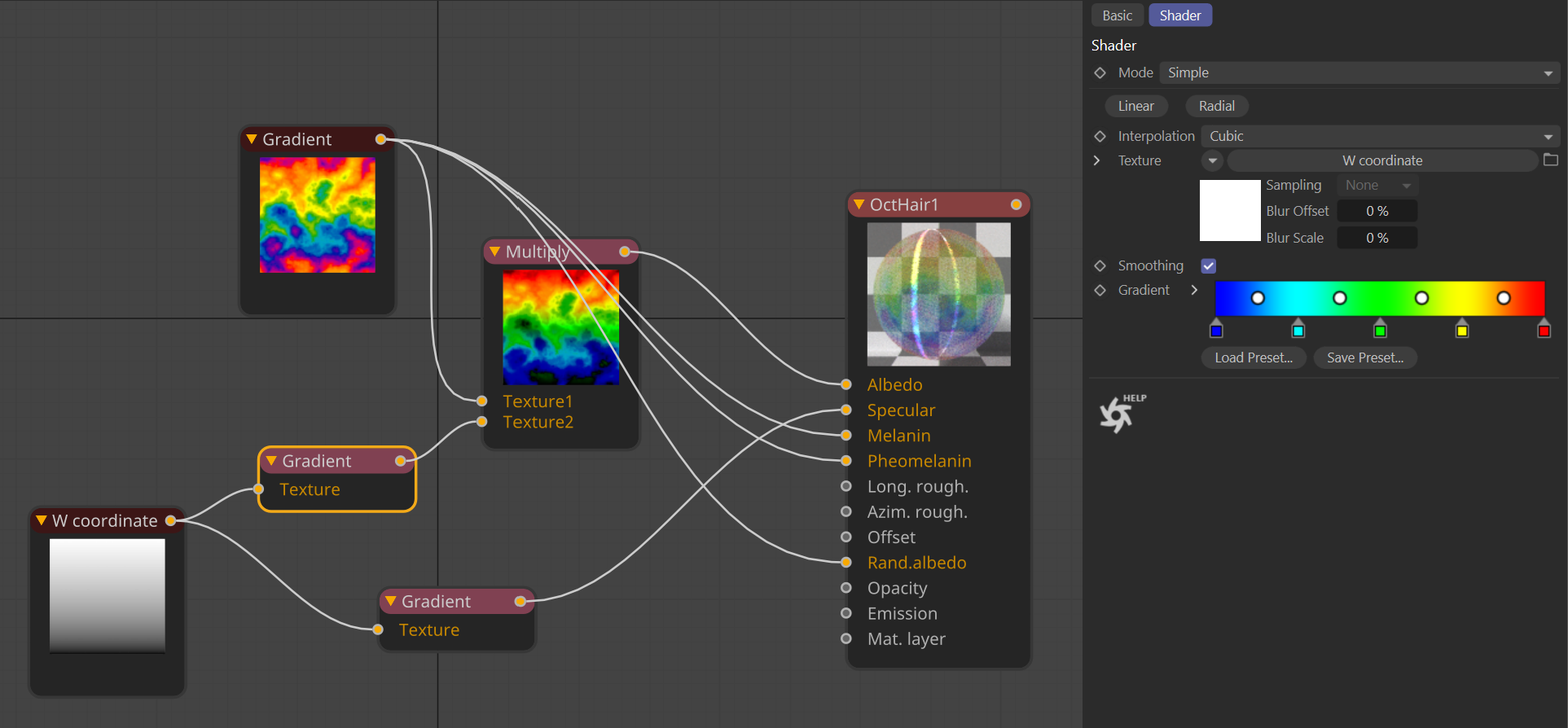Click the folder icon beside W coordinate
This screenshot has height=728, width=1568.
pos(1550,160)
